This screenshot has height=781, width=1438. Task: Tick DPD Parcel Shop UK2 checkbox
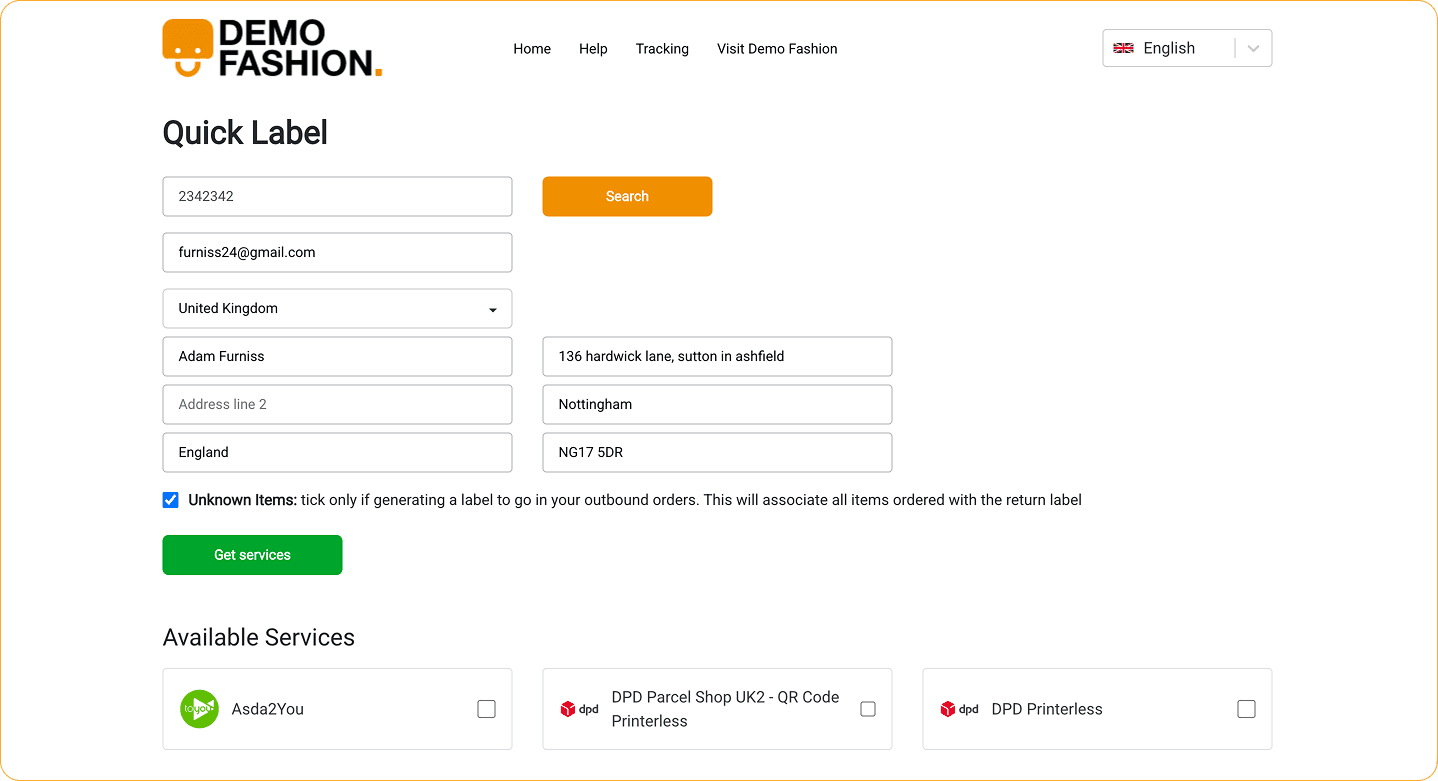pos(868,709)
